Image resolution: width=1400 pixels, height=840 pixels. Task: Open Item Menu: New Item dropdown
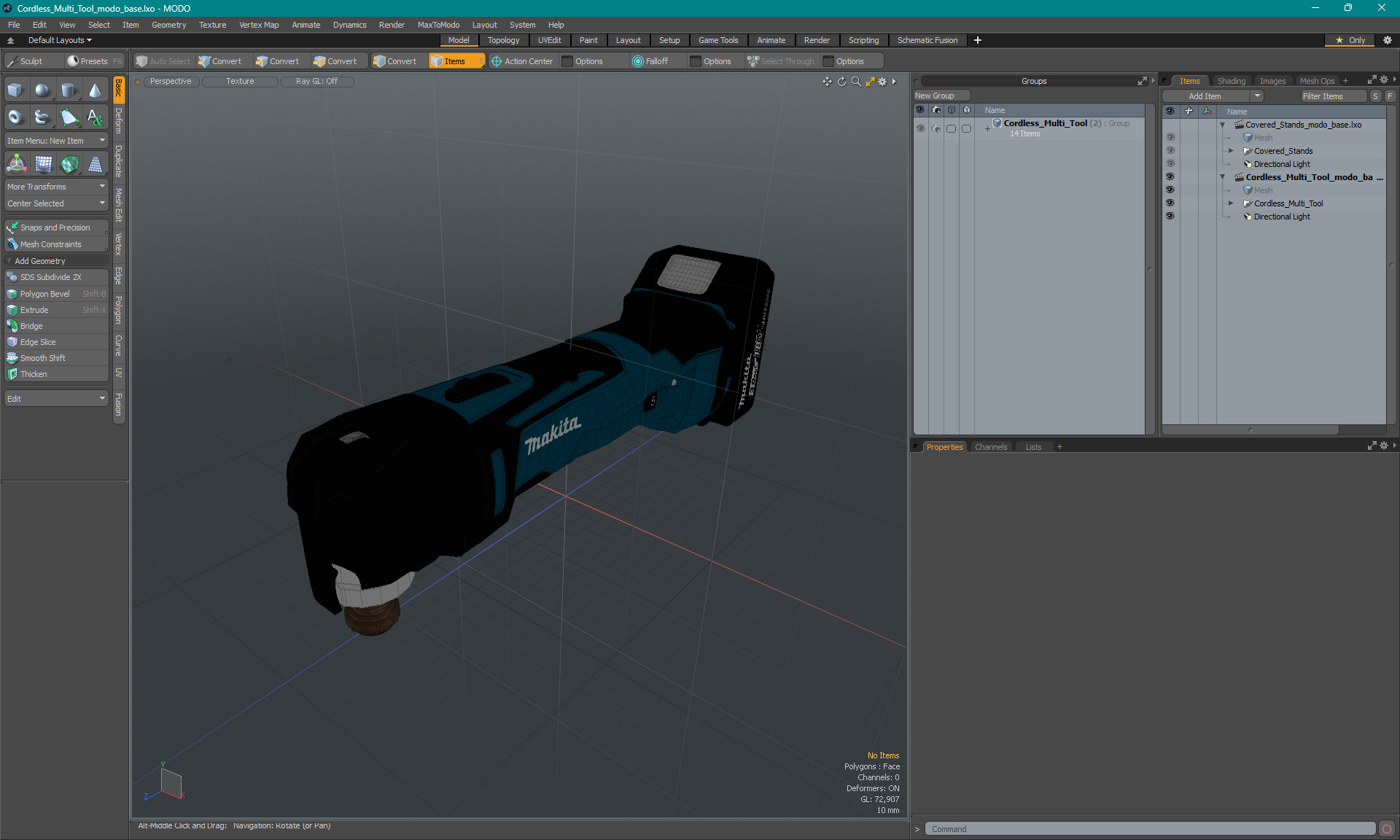point(56,141)
